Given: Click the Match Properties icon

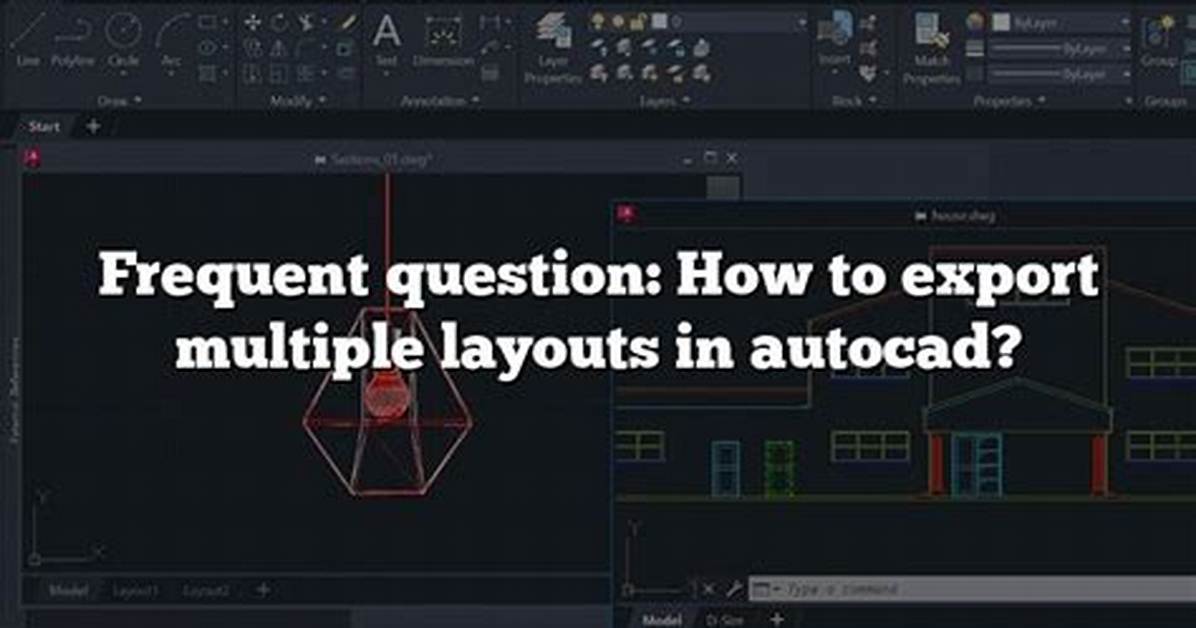Looking at the screenshot, I should [931, 47].
